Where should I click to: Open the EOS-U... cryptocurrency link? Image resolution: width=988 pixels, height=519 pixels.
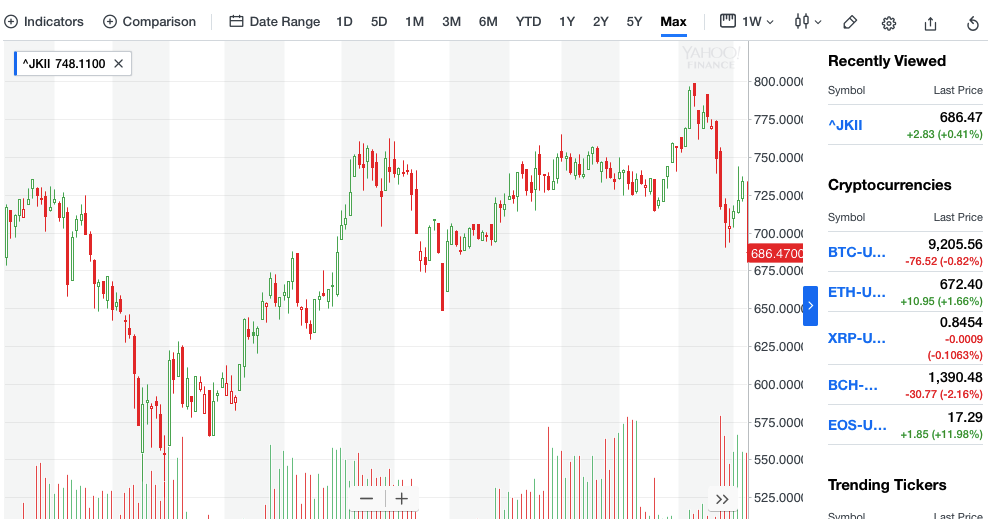point(857,425)
